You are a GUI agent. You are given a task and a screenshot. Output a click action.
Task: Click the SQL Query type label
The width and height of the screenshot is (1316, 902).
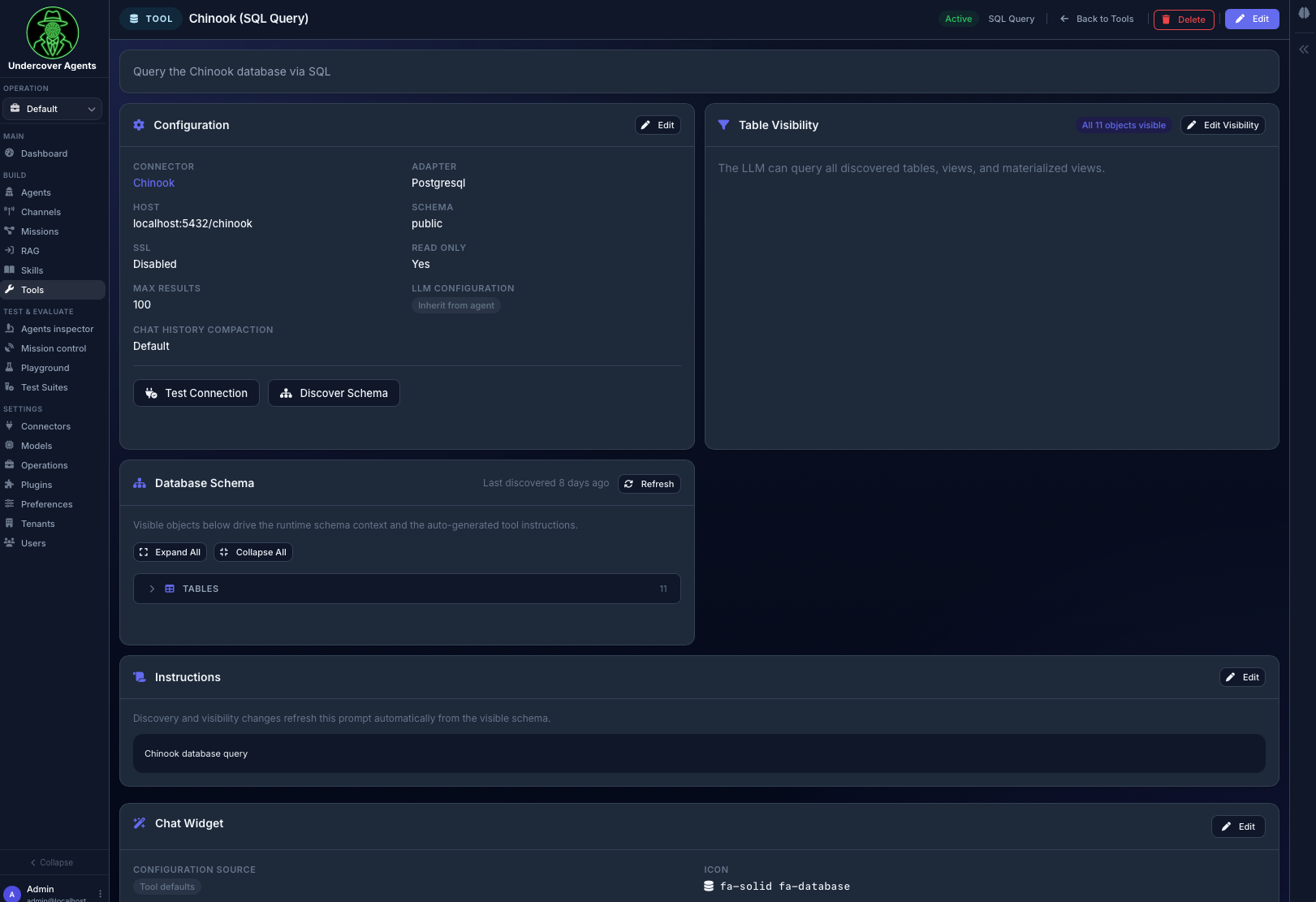1011,19
